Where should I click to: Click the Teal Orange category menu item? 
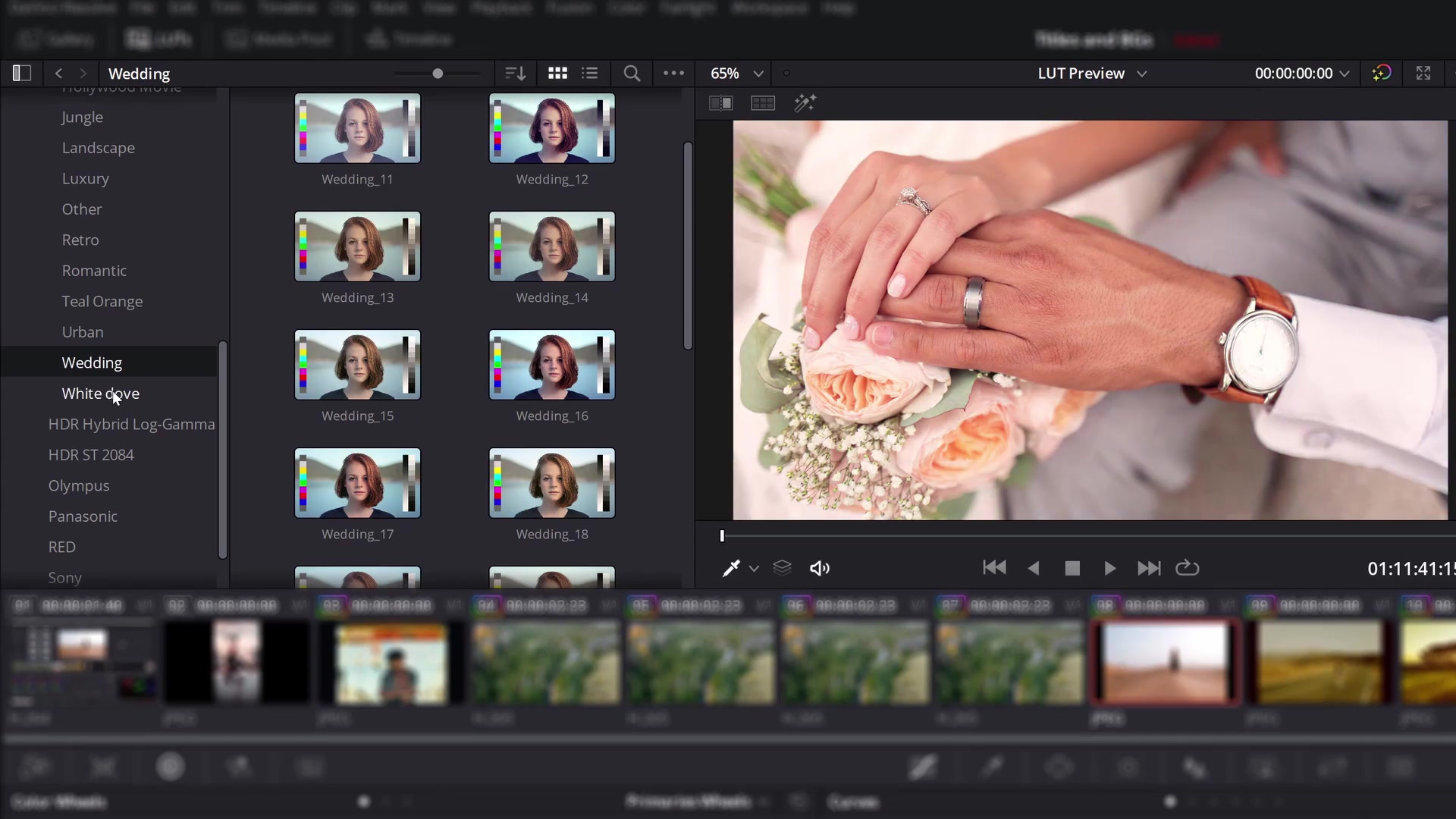102,301
